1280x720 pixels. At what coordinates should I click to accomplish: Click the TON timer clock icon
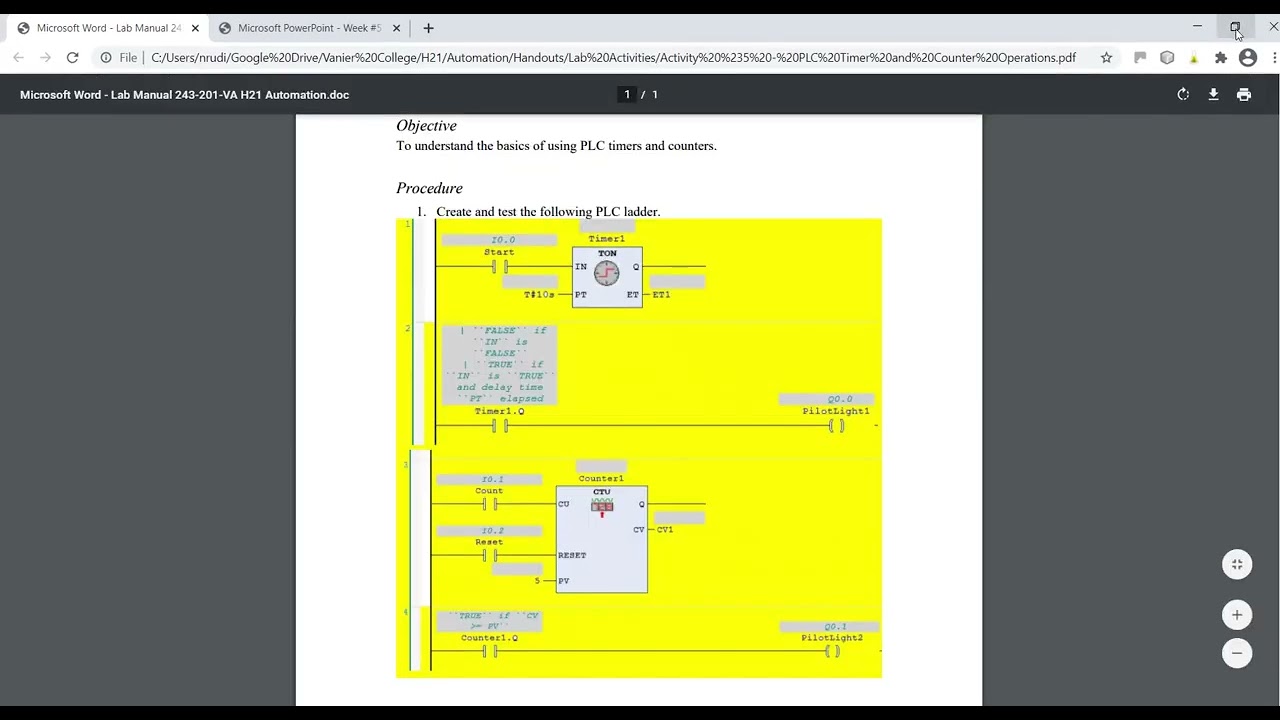pos(607,273)
